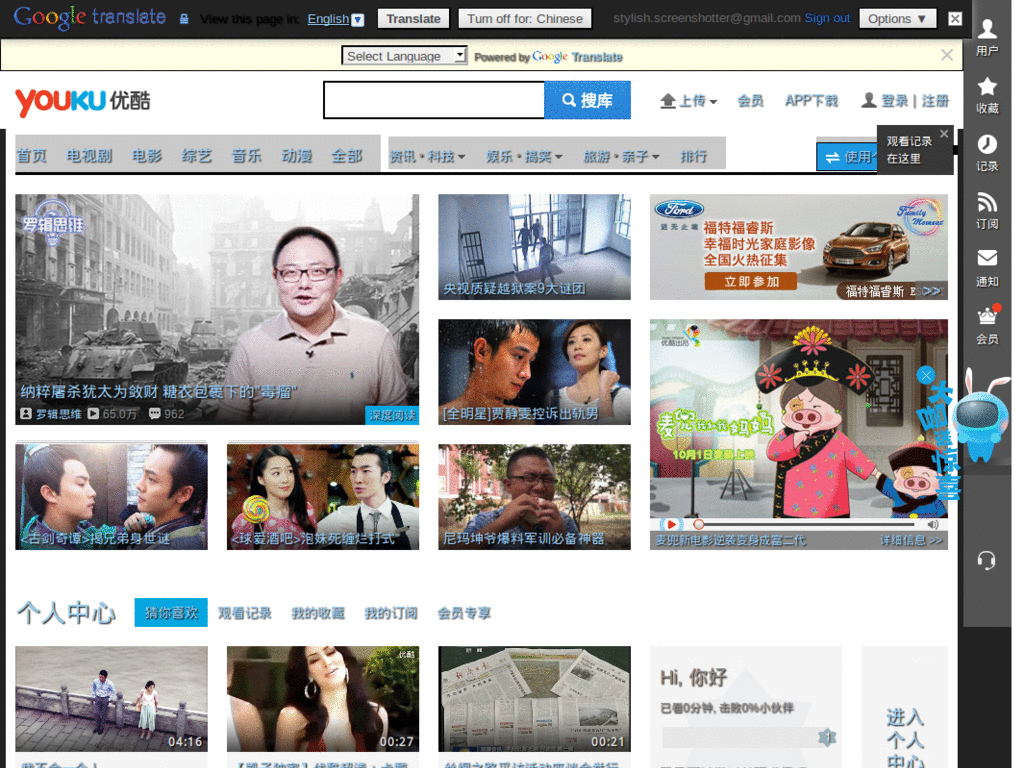Open the 全部 navigation item
Image resolution: width=1024 pixels, height=768 pixels.
[347, 155]
